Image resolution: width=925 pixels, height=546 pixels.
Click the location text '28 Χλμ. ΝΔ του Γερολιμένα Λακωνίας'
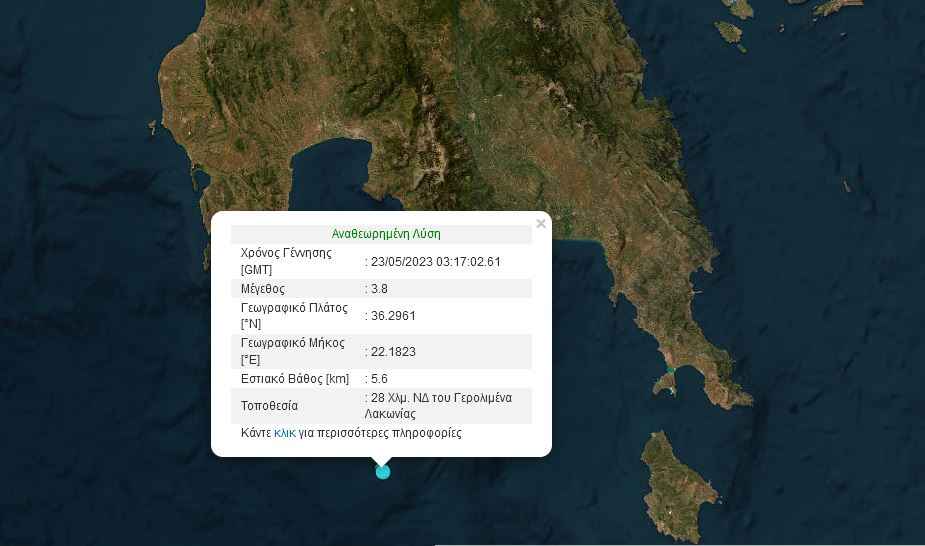(441, 405)
